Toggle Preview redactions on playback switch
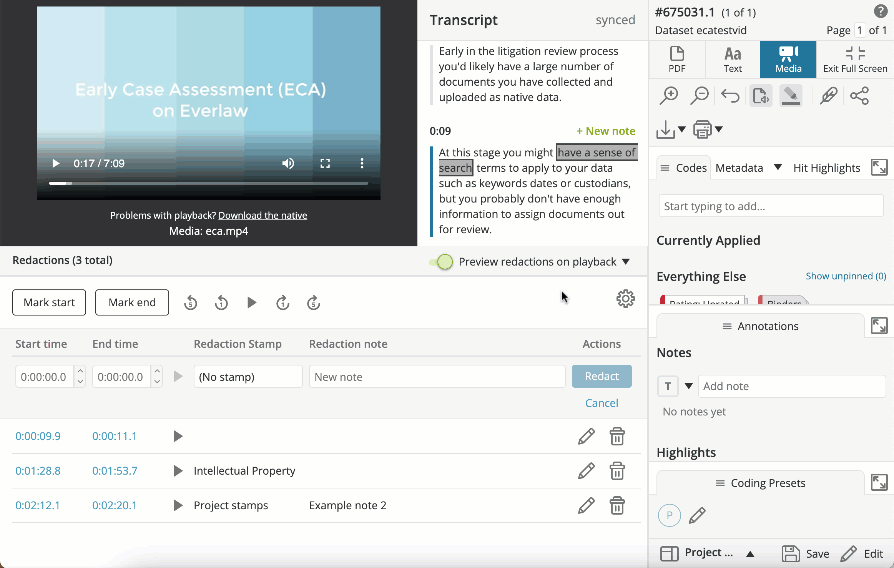The height and width of the screenshot is (568, 894). click(442, 262)
